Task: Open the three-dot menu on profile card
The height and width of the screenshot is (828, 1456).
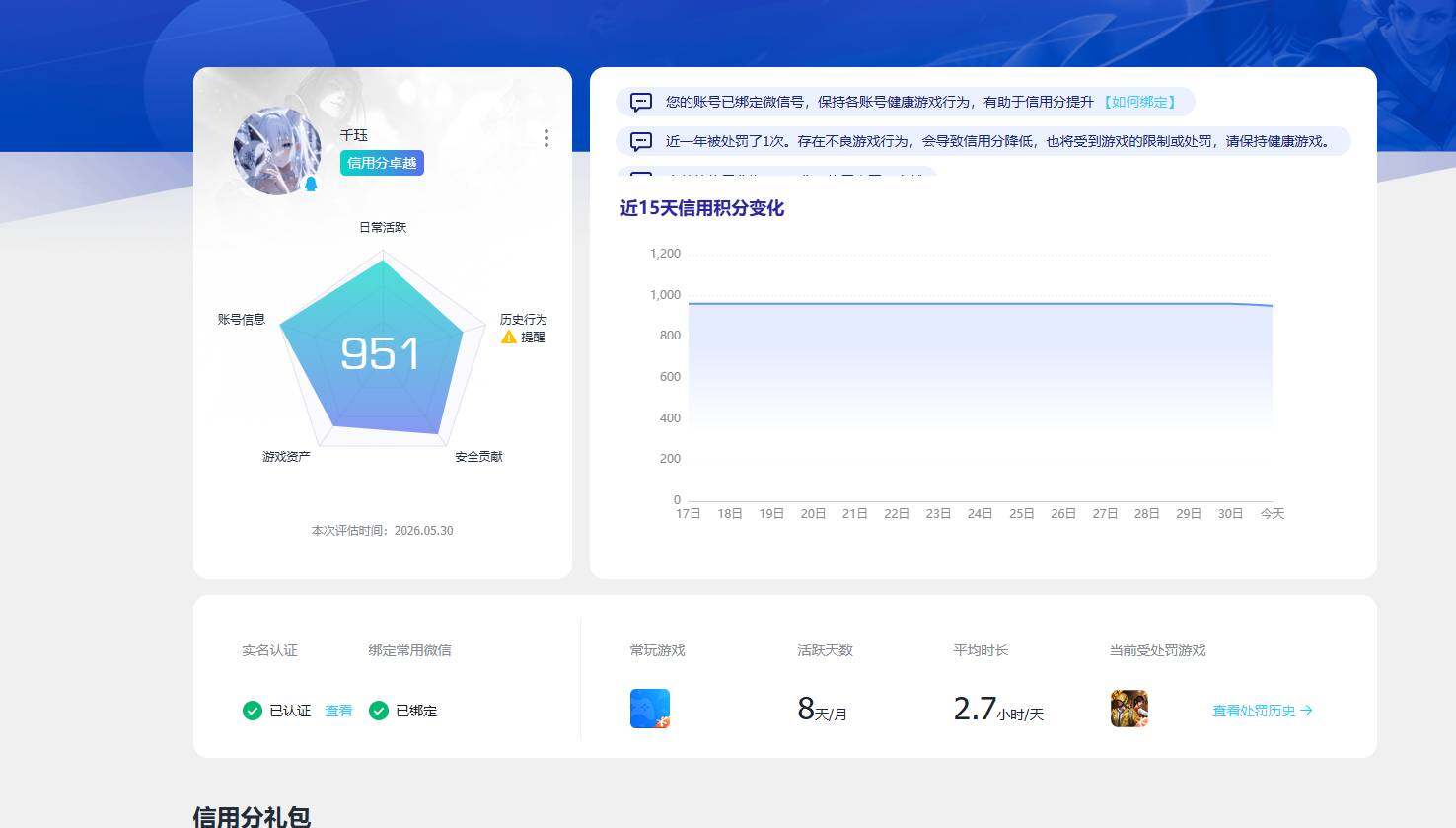Action: (546, 138)
